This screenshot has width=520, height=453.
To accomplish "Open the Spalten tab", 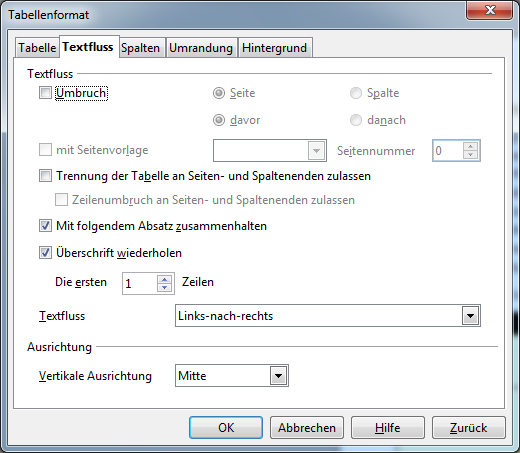I will point(140,48).
